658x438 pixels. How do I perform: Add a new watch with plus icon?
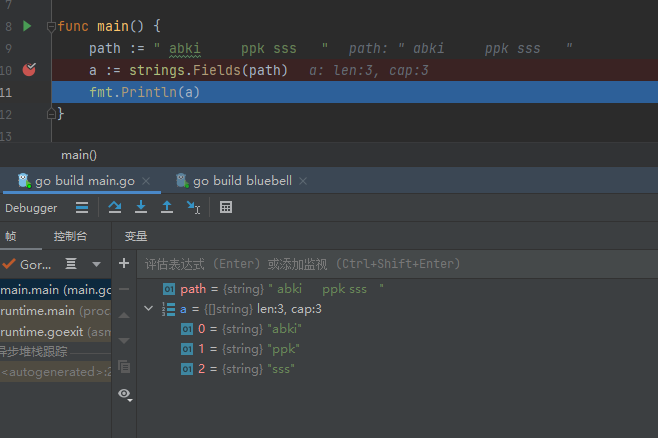pyautogui.click(x=124, y=264)
